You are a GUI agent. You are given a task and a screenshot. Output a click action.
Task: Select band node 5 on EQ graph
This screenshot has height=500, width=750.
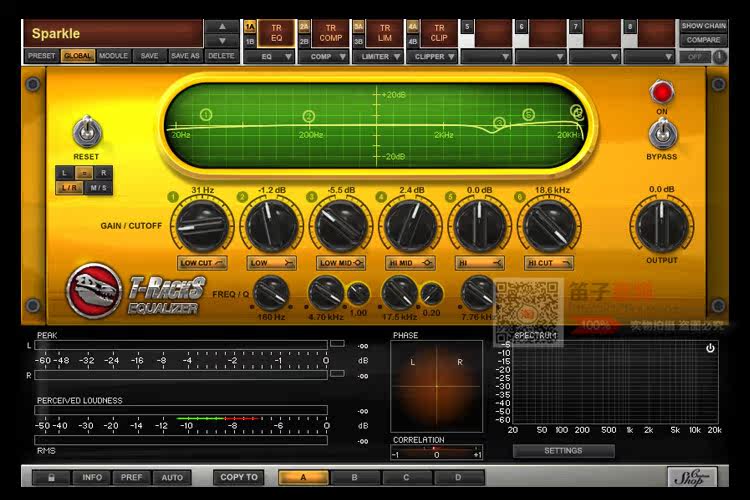[x=528, y=114]
